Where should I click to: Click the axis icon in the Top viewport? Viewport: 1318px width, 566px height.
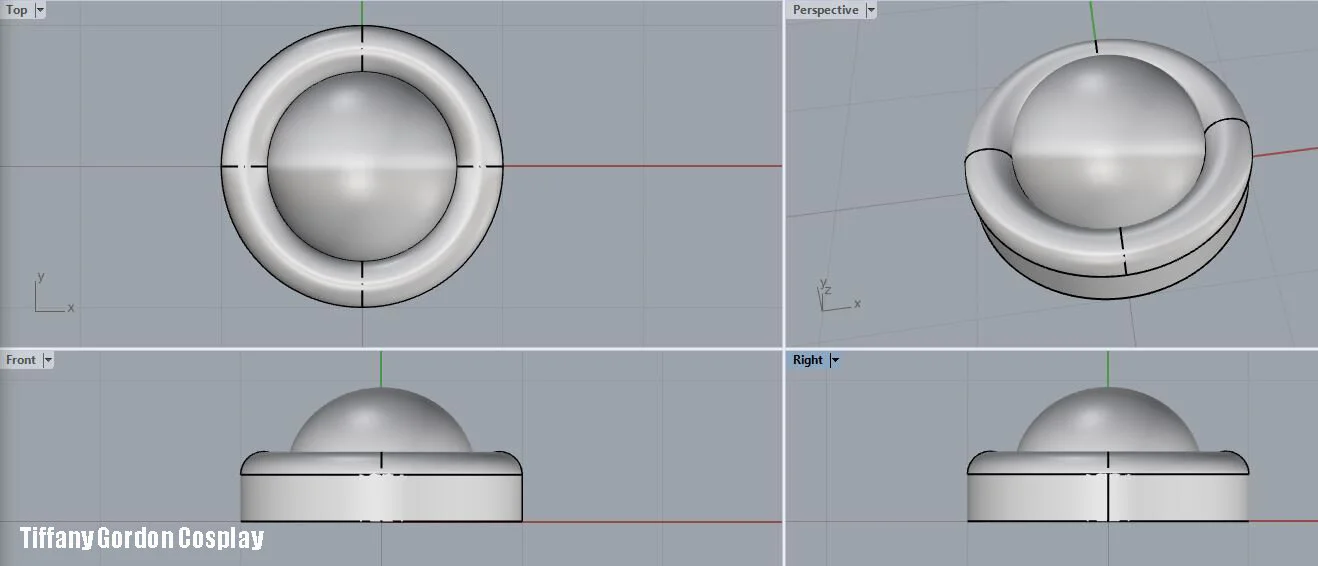click(x=54, y=293)
